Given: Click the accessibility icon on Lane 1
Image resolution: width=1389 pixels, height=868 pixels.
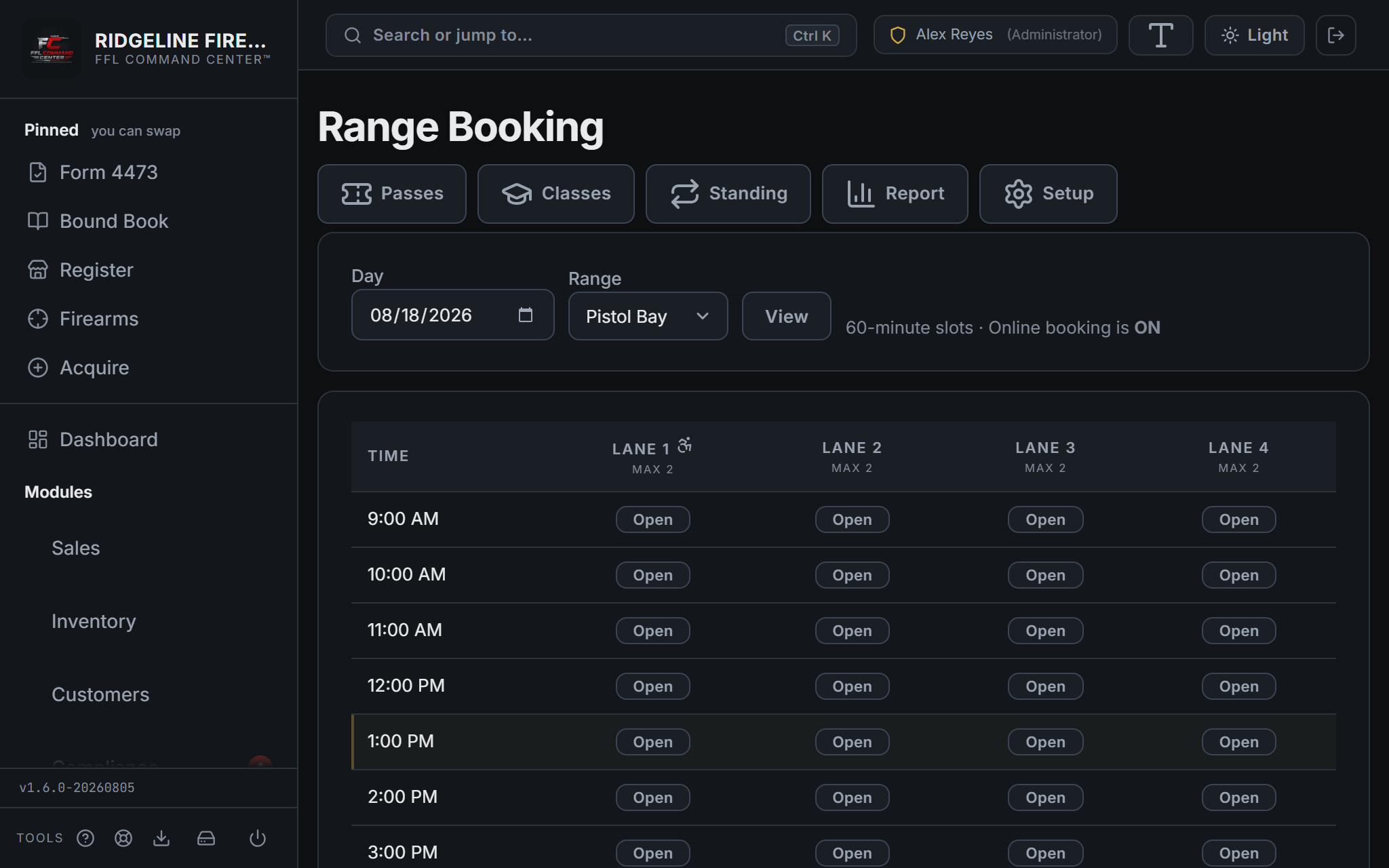Looking at the screenshot, I should coord(685,445).
